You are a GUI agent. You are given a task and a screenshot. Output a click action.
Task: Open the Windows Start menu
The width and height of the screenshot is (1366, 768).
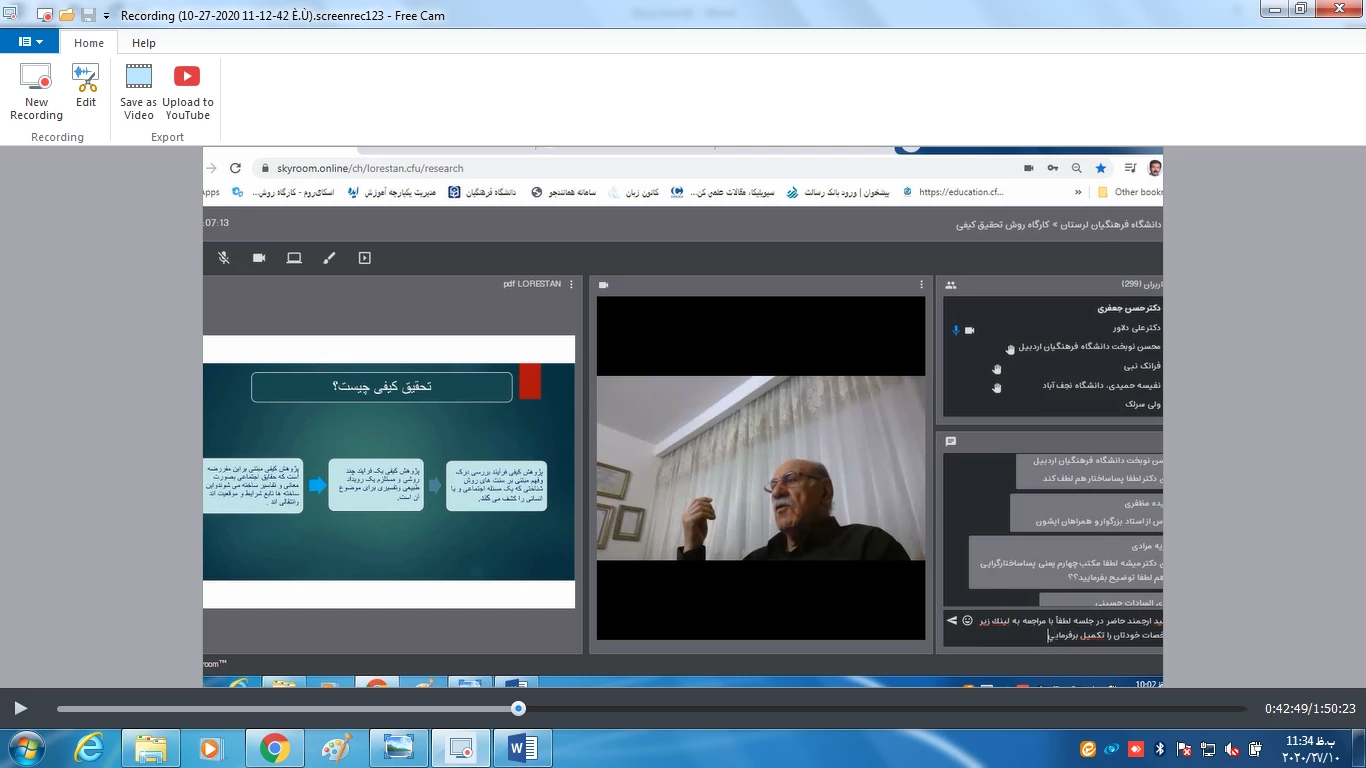pos(25,748)
